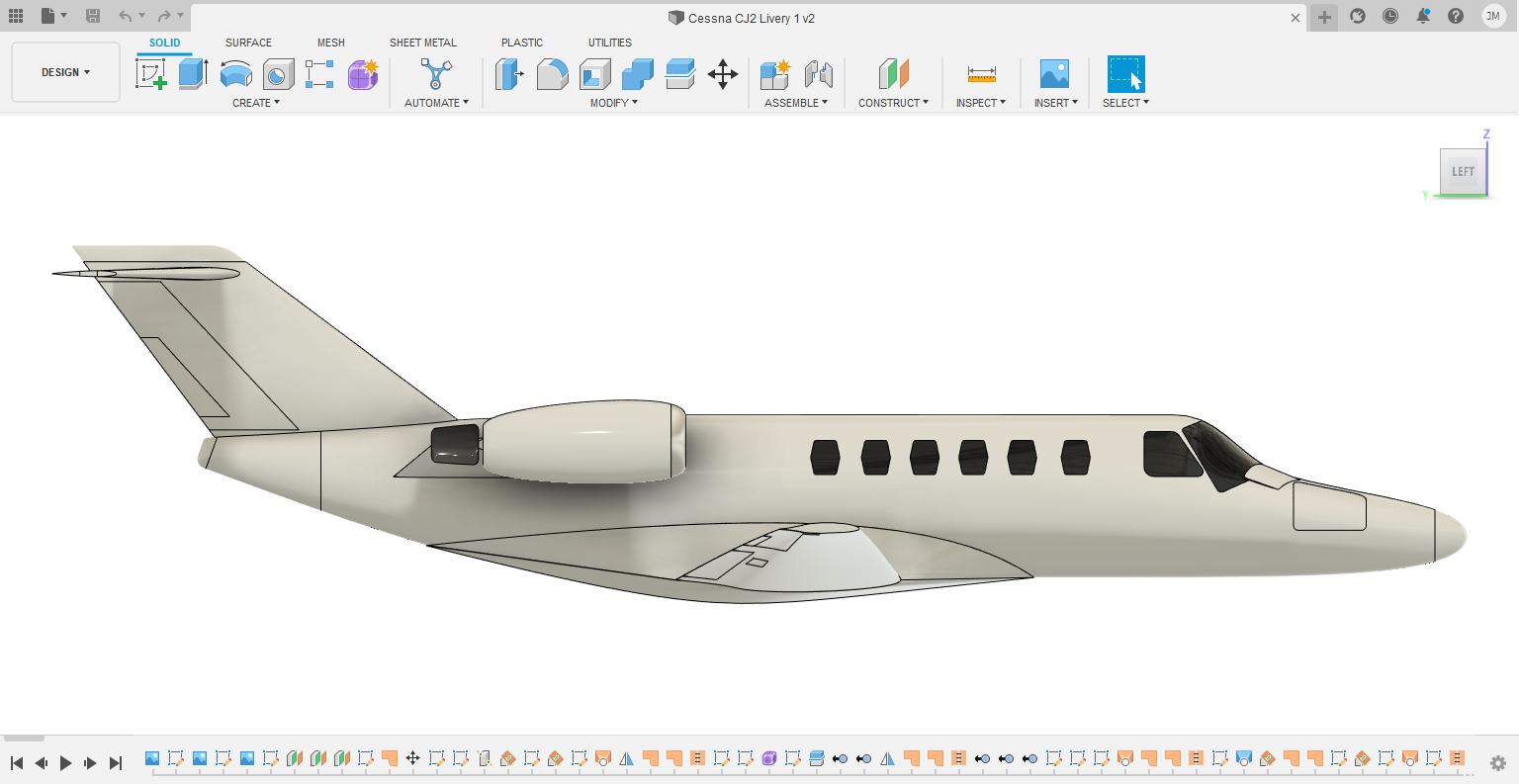Open the DESIGN workspace dropdown
This screenshot has width=1519, height=784.
pyautogui.click(x=65, y=72)
